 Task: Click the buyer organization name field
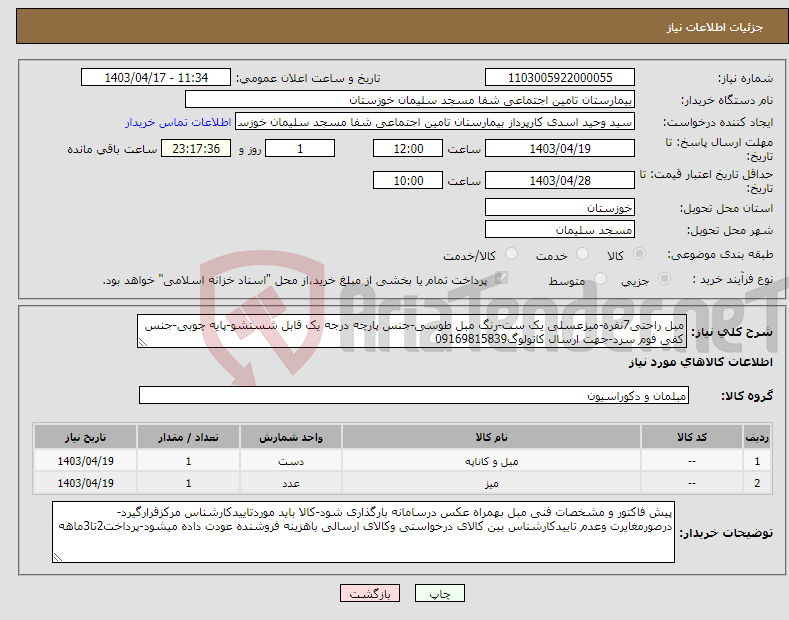point(410,100)
